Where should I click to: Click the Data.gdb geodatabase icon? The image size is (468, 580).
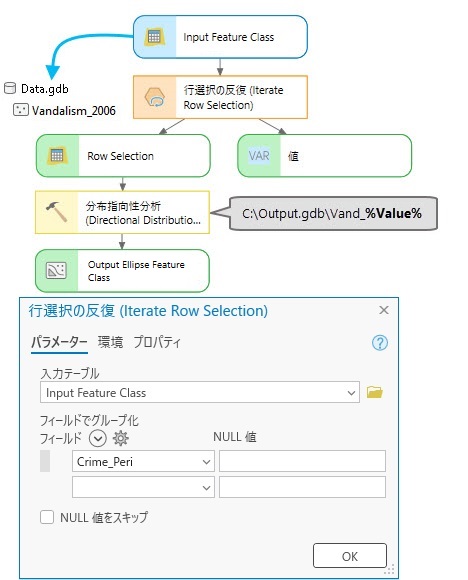10,88
